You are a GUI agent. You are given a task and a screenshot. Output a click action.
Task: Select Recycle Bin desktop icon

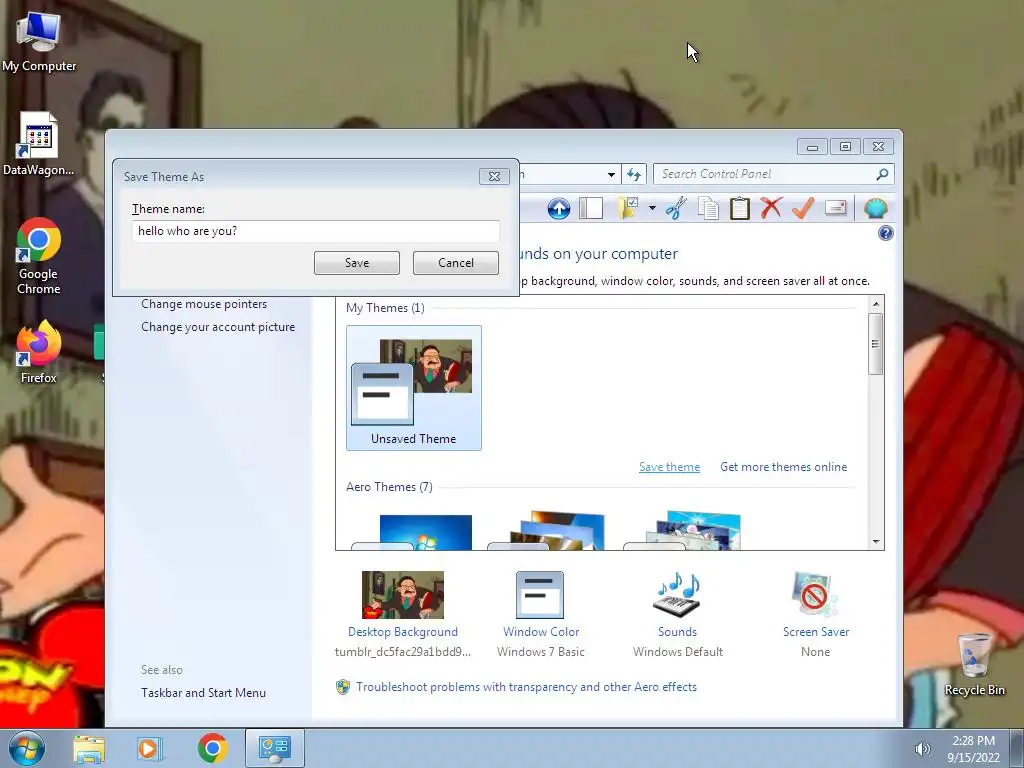974,665
